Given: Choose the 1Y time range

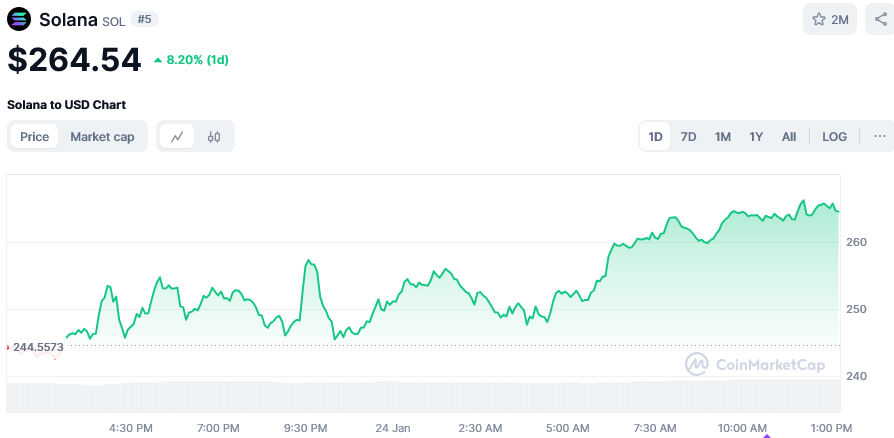Looking at the screenshot, I should click(x=755, y=136).
